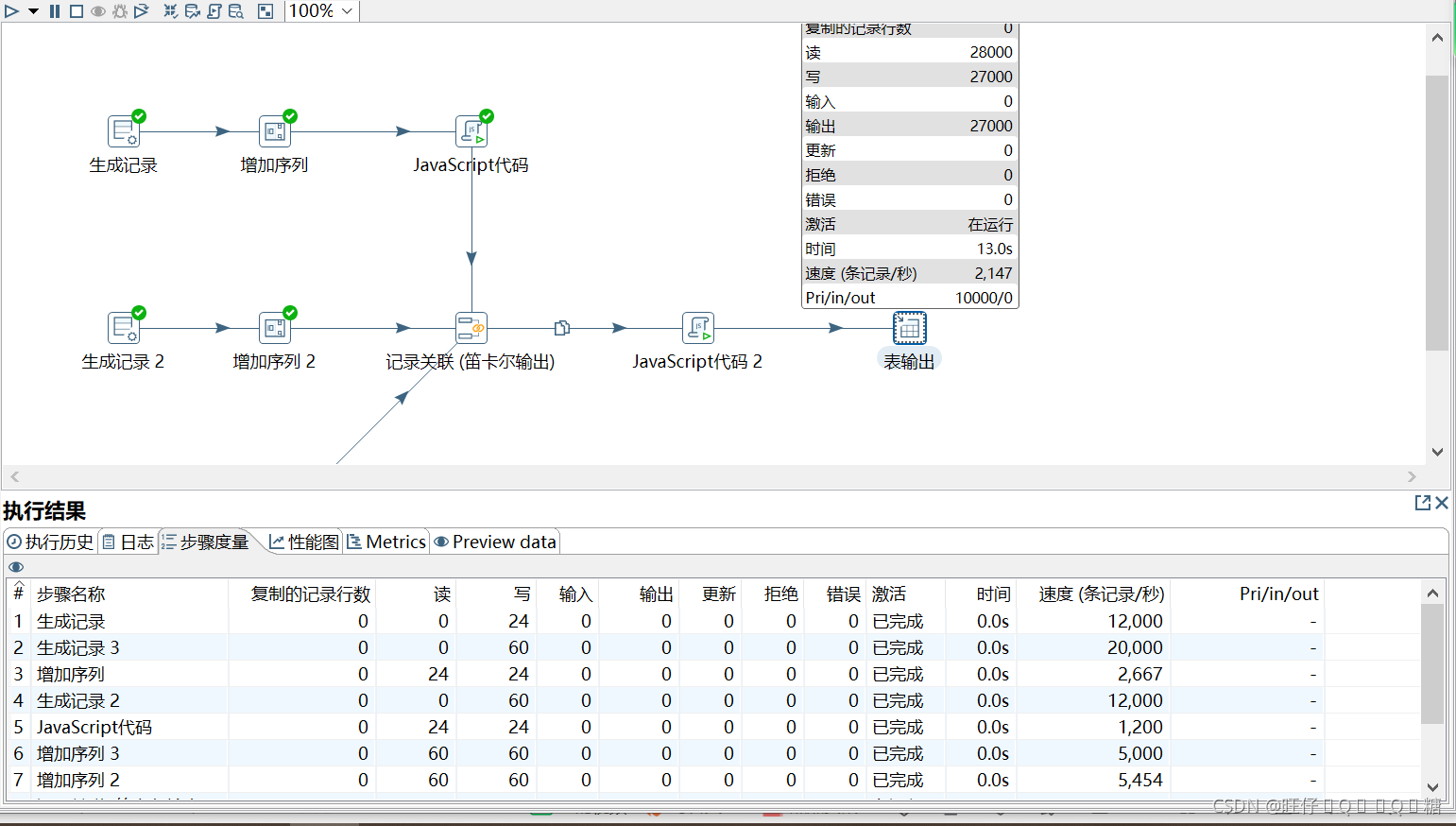Viewport: 1456px width, 826px height.
Task: Select the 生成记录 2 step icon
Action: click(124, 328)
